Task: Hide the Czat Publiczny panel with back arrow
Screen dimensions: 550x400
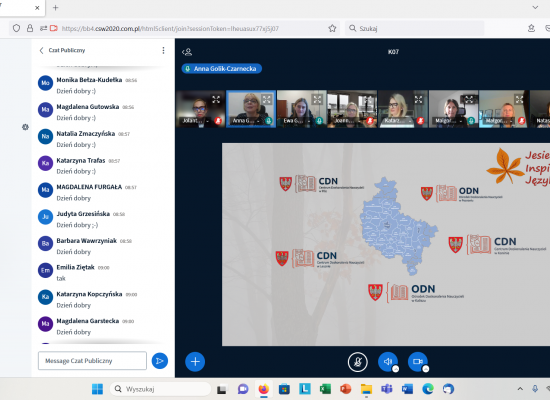Action: point(41,51)
